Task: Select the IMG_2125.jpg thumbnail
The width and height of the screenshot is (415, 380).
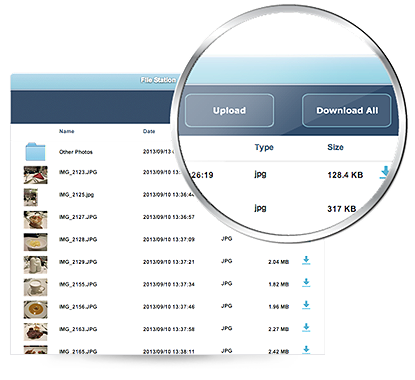Action: coord(31,197)
